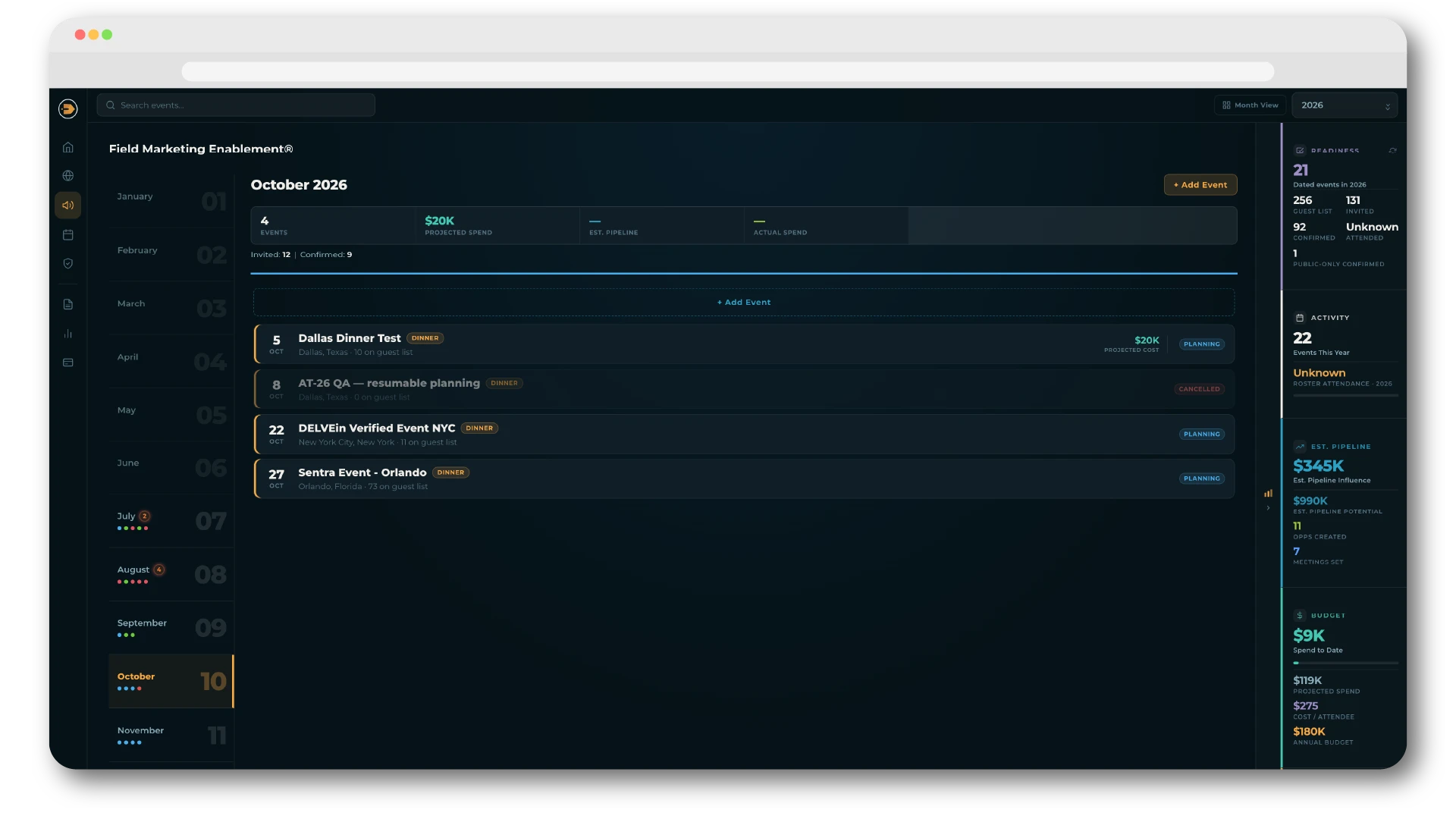The height and width of the screenshot is (819, 1456).
Task: Click the dashed Add Event row
Action: pyautogui.click(x=743, y=302)
